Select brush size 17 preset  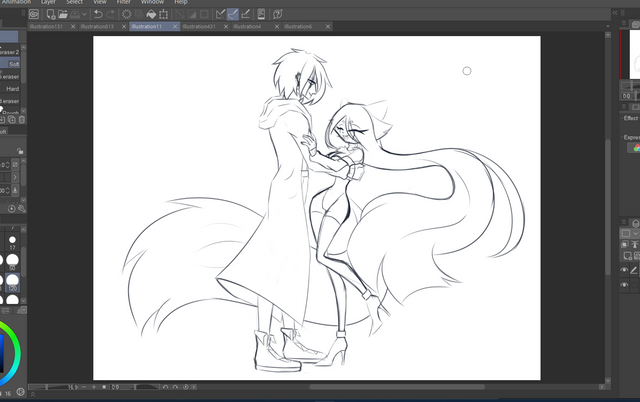(12, 242)
